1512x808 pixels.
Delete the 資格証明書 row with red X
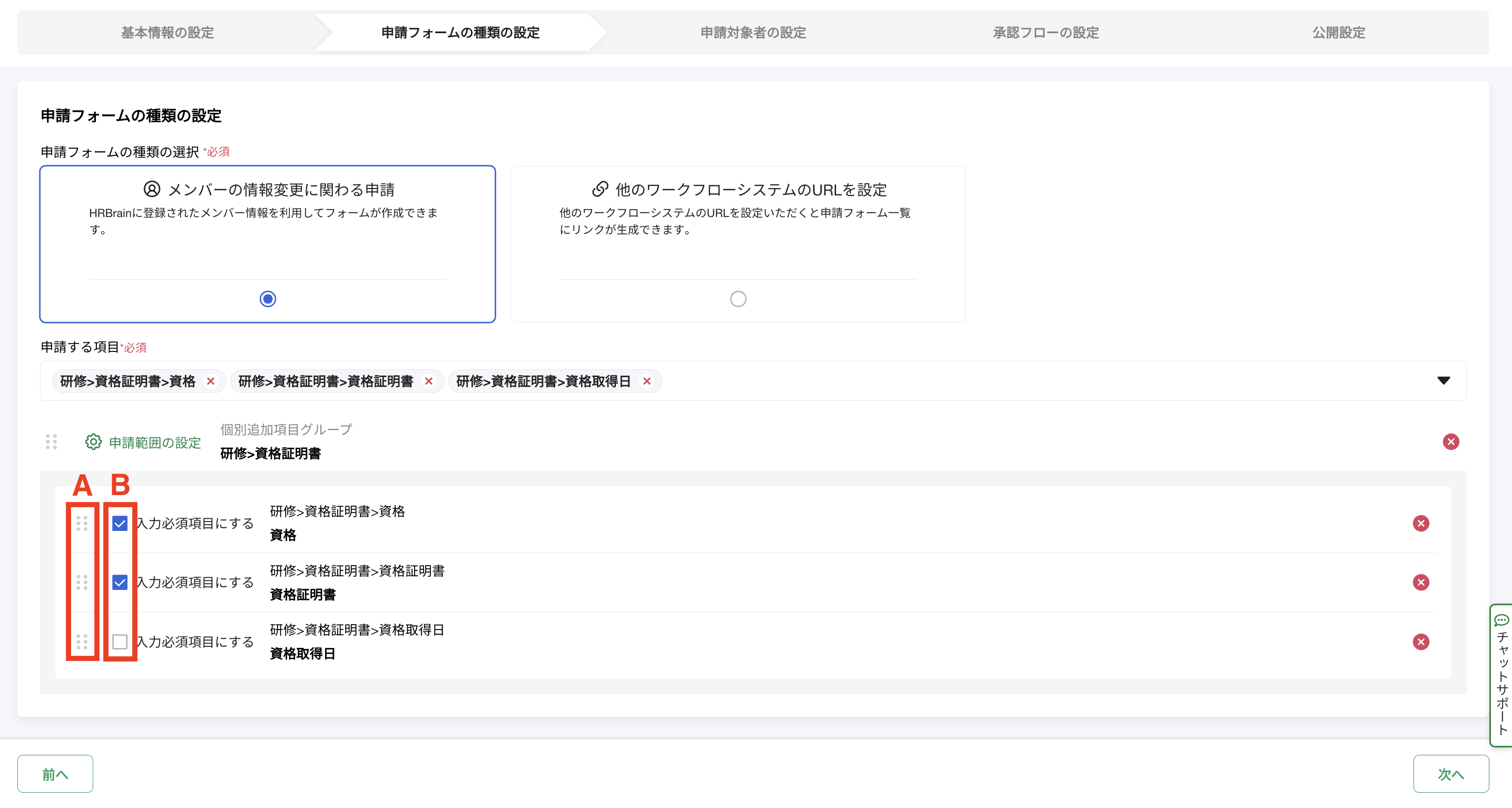1420,583
